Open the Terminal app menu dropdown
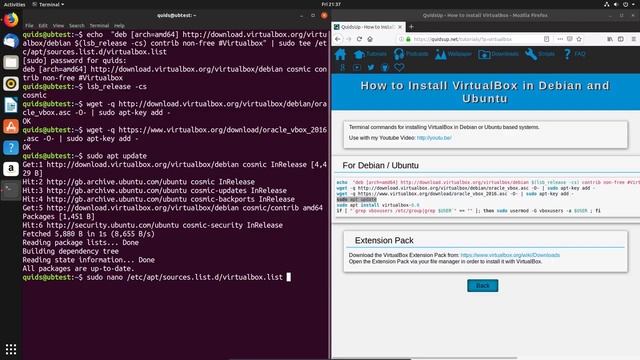 point(48,4)
